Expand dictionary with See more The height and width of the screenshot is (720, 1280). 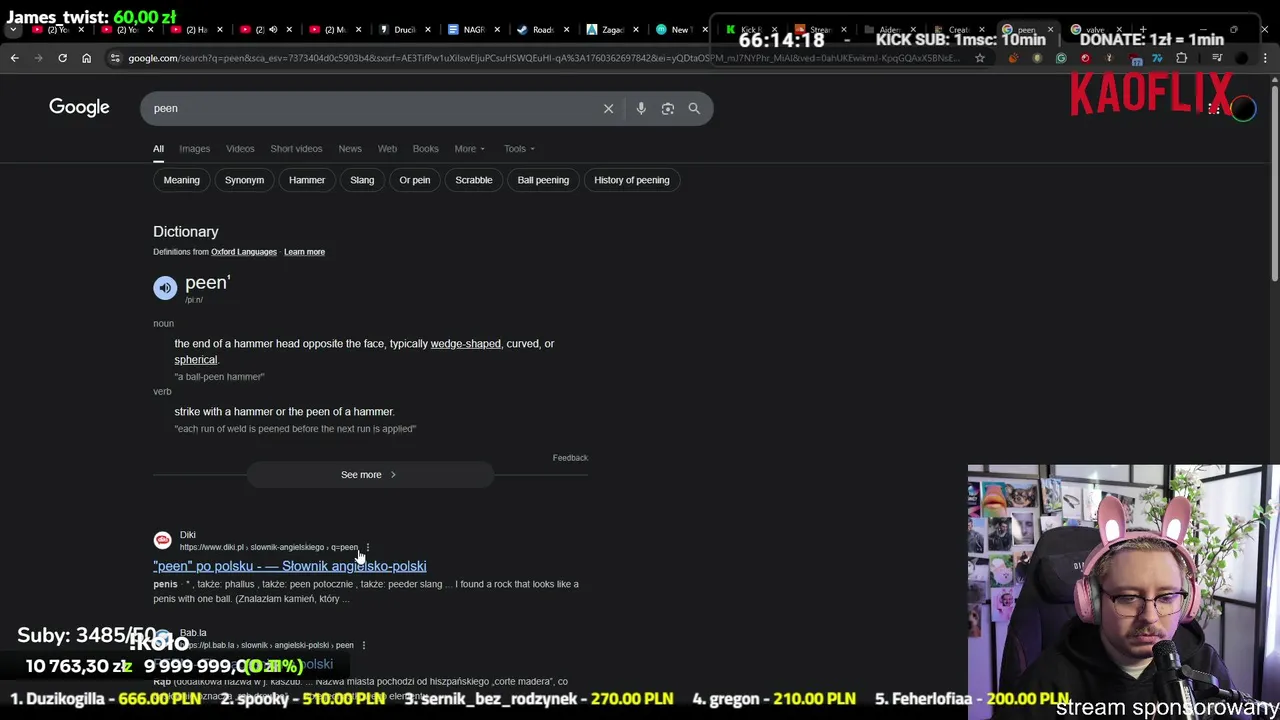[370, 474]
